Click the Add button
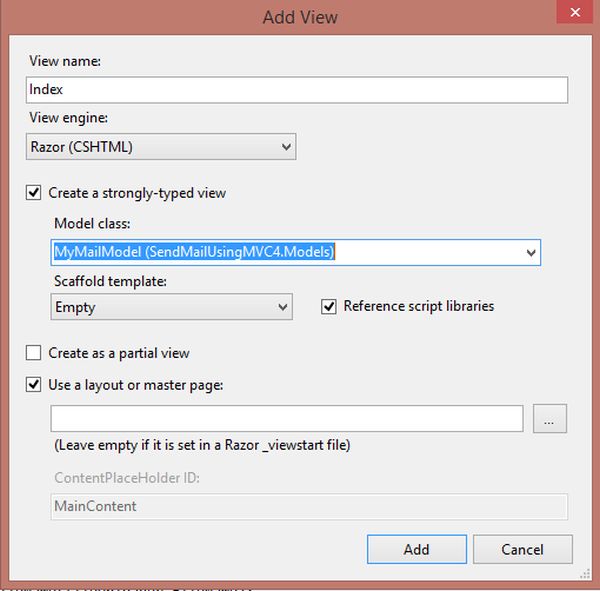Screen dimensions: 600x591 [x=416, y=549]
